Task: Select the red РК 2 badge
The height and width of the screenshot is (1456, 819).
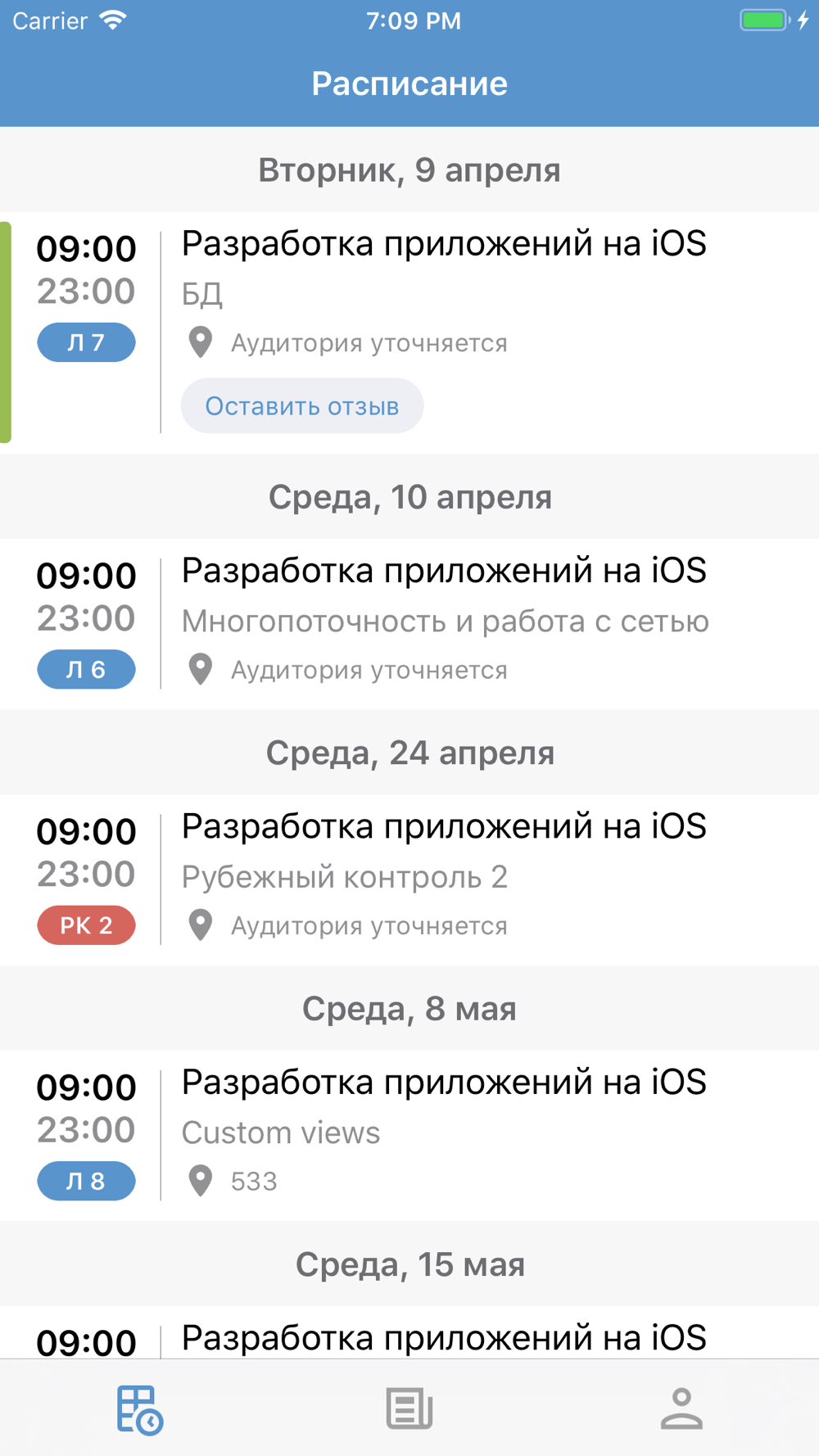Action: point(86,925)
